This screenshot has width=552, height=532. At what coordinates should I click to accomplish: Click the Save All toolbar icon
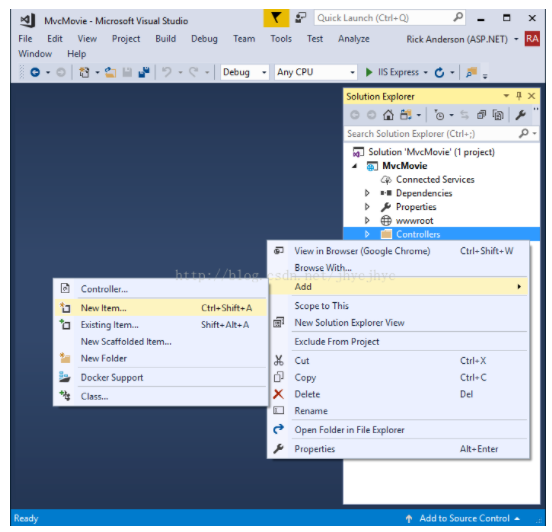tap(144, 73)
